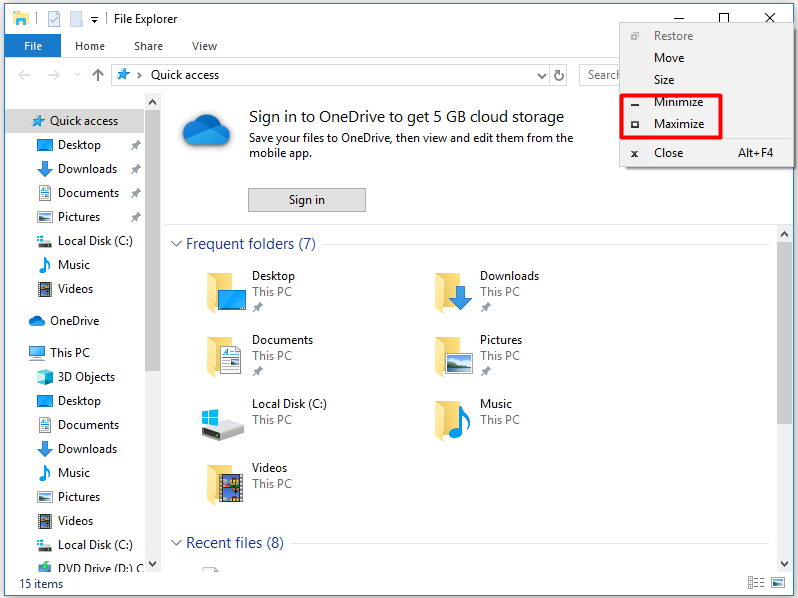Choose Move from the window menu
Image resolution: width=798 pixels, height=598 pixels.
(x=706, y=58)
